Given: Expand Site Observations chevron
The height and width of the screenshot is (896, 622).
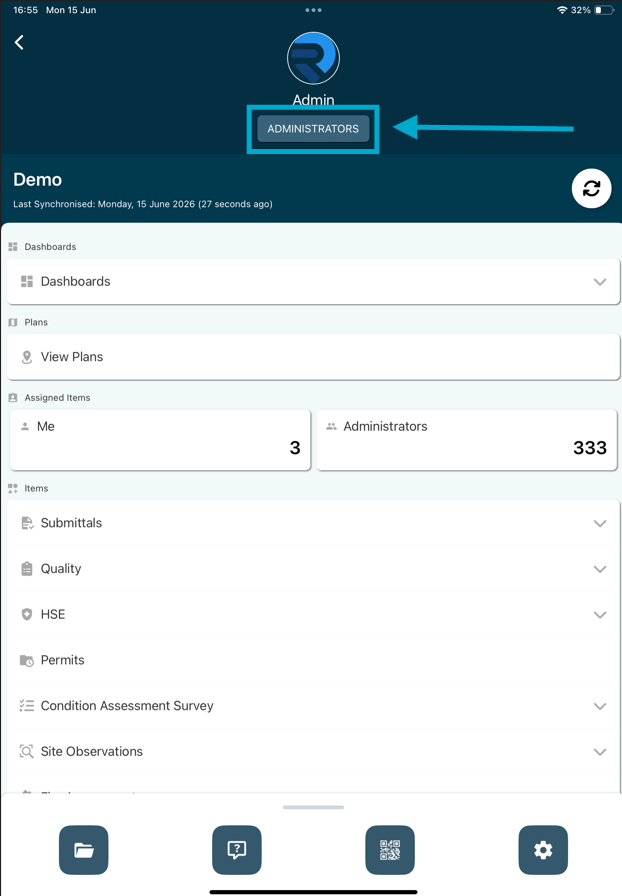Looking at the screenshot, I should tap(600, 752).
